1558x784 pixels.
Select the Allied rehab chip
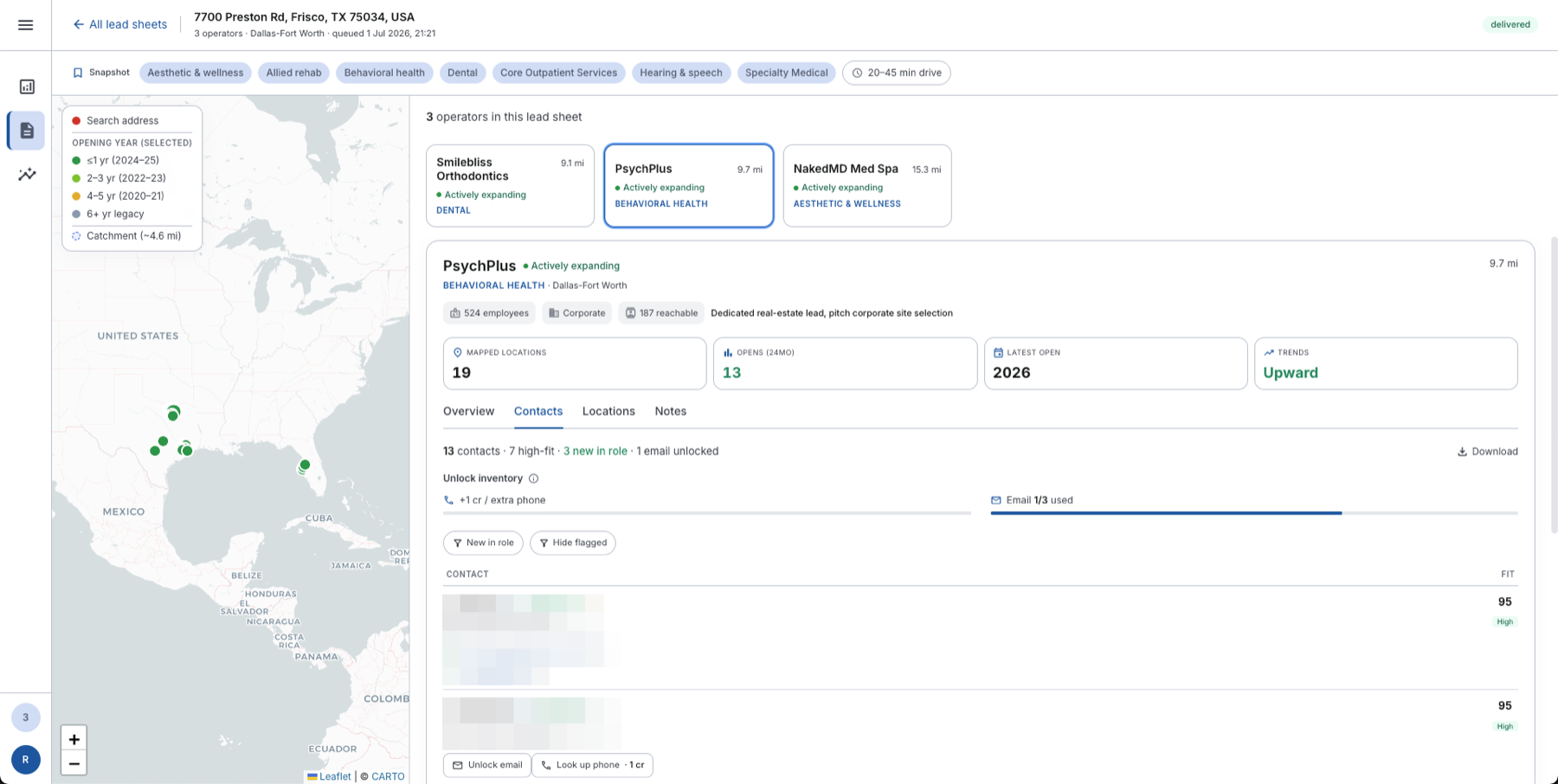(x=293, y=73)
